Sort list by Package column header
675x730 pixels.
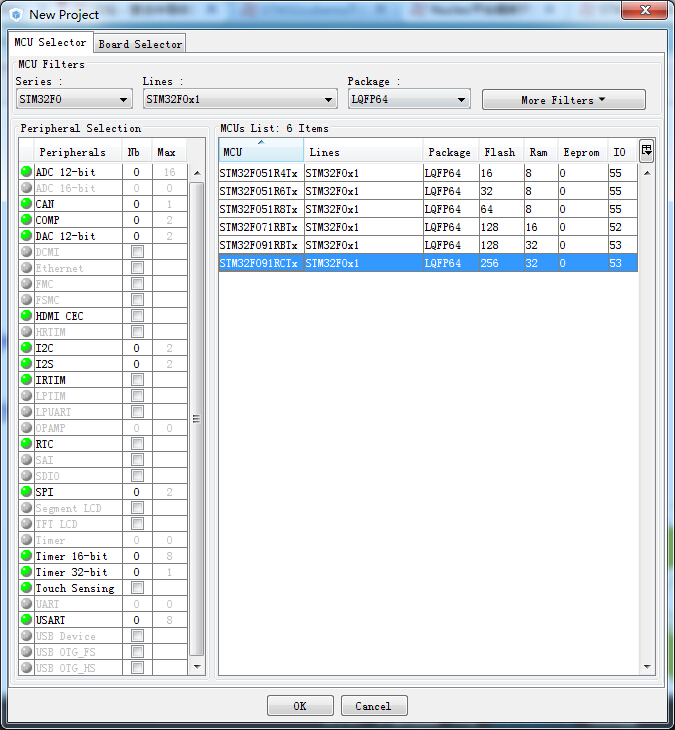[x=451, y=152]
